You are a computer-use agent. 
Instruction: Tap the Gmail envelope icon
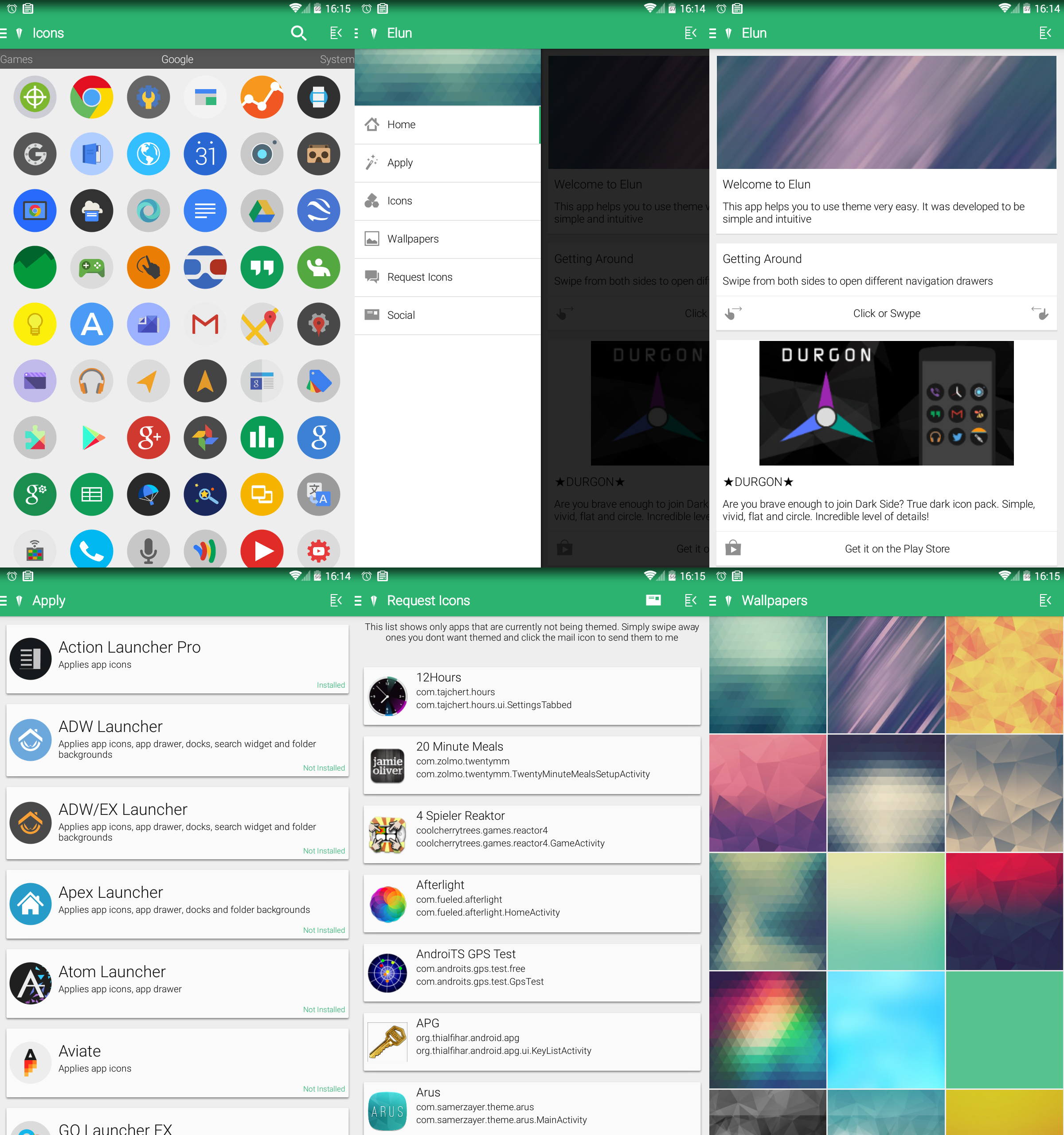point(205,324)
